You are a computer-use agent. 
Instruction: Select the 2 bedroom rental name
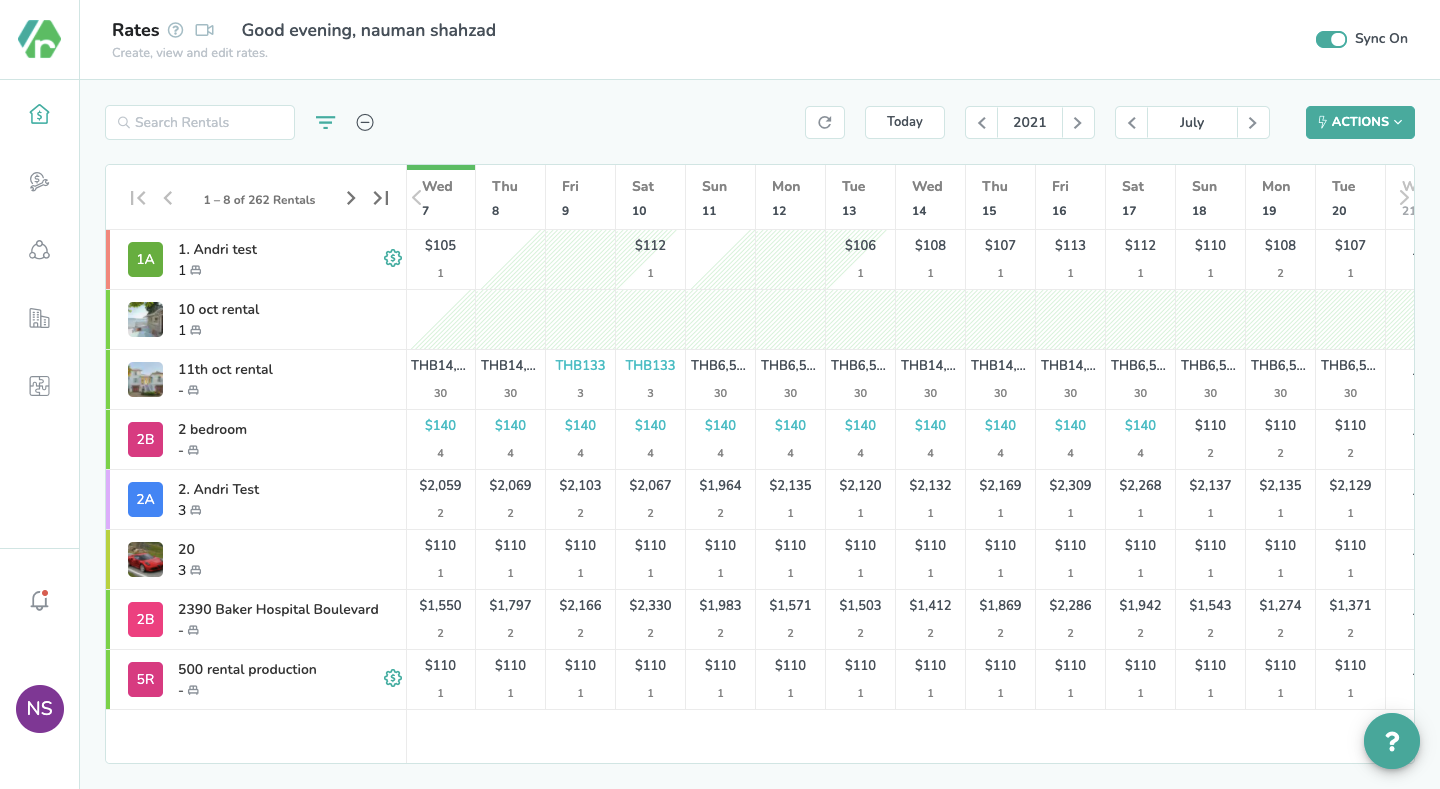[x=212, y=429]
